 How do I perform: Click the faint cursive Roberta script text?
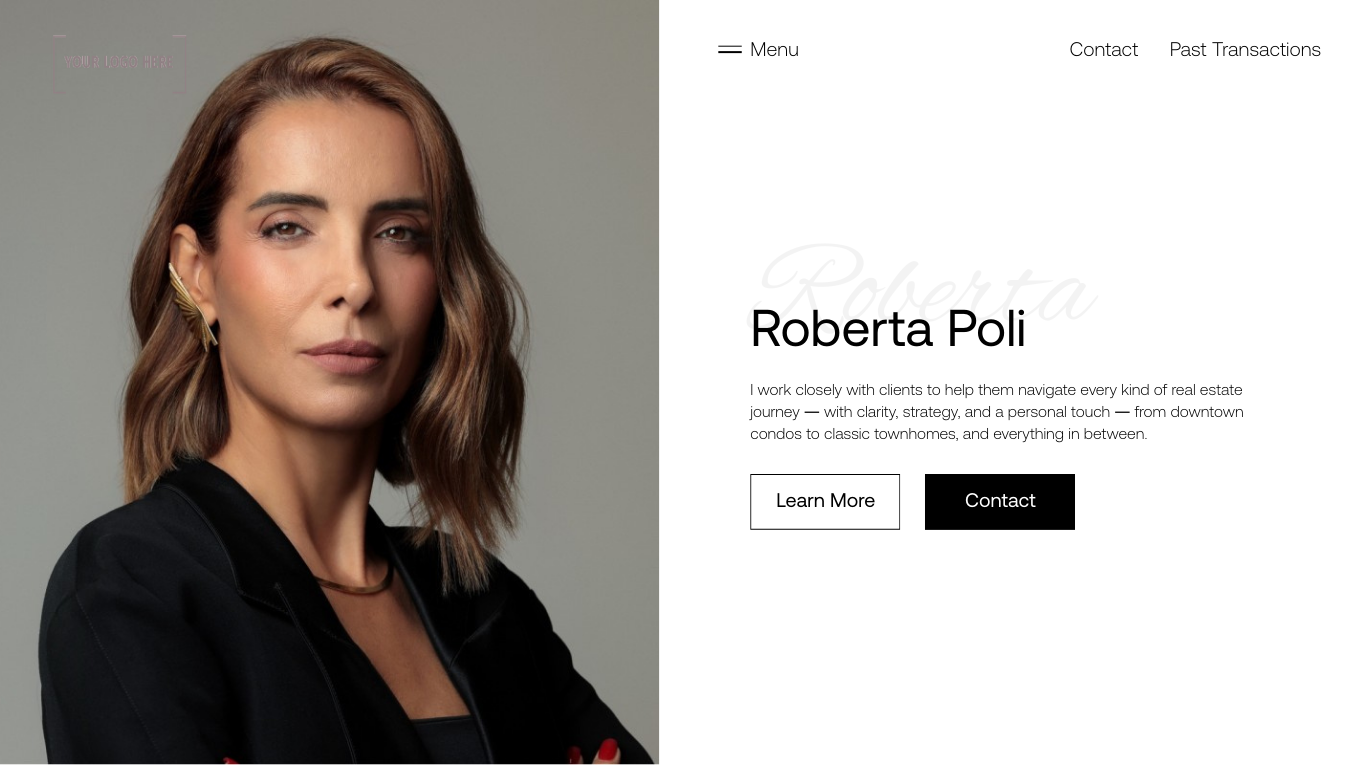(x=925, y=282)
